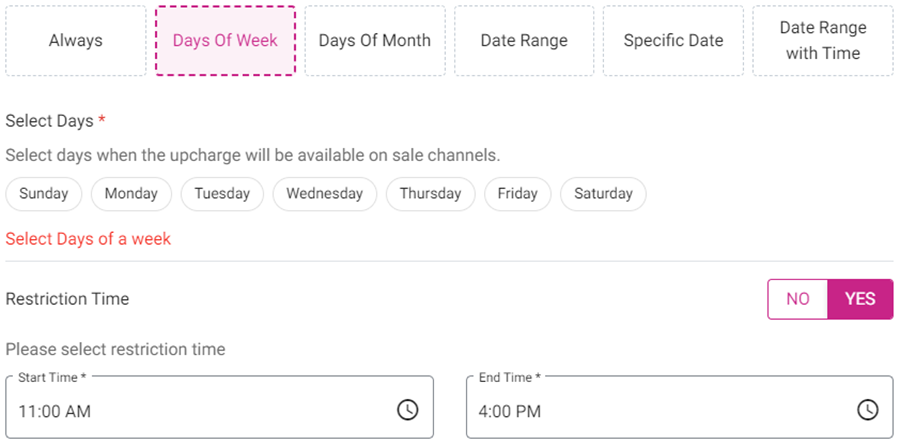Screen dimensions: 900x443
Task: Choose the Days Of Month option
Action: (x=375, y=41)
